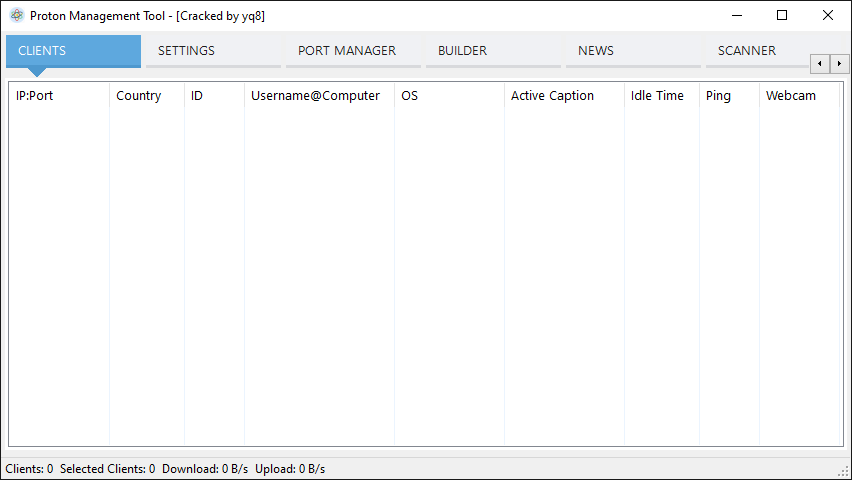Click the Proton app icon in title bar
Image resolution: width=852 pixels, height=480 pixels.
tap(16, 15)
